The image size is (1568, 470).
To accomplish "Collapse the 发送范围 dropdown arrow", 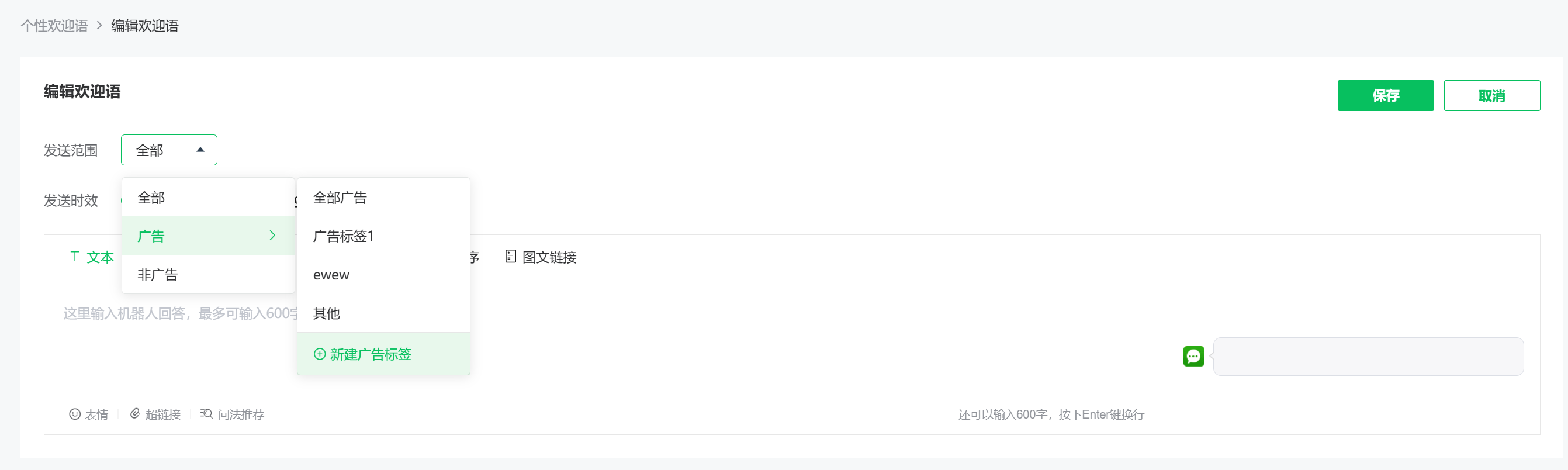I will [200, 150].
